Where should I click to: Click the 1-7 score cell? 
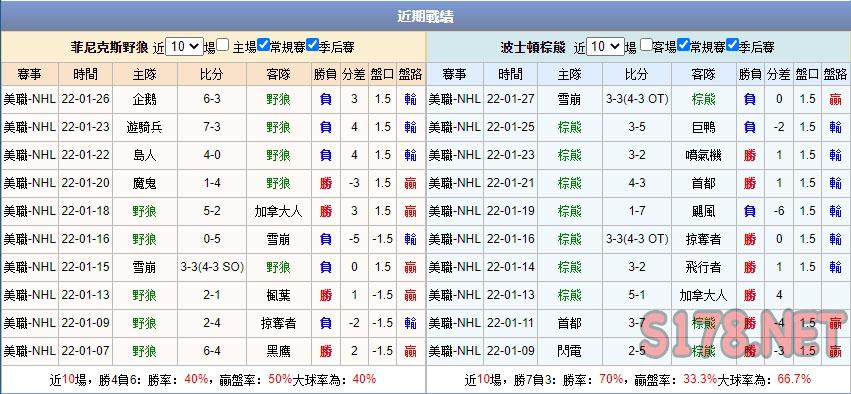pos(637,211)
